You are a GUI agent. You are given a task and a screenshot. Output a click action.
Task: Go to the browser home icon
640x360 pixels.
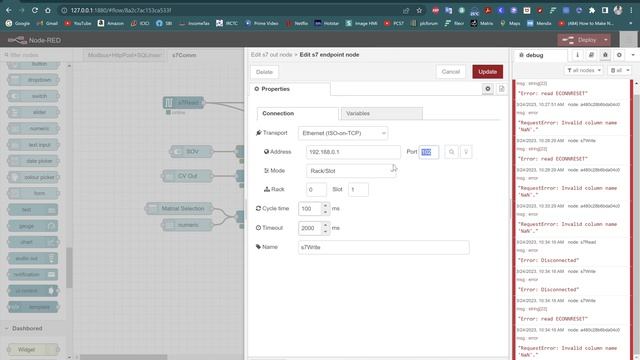click(48, 10)
